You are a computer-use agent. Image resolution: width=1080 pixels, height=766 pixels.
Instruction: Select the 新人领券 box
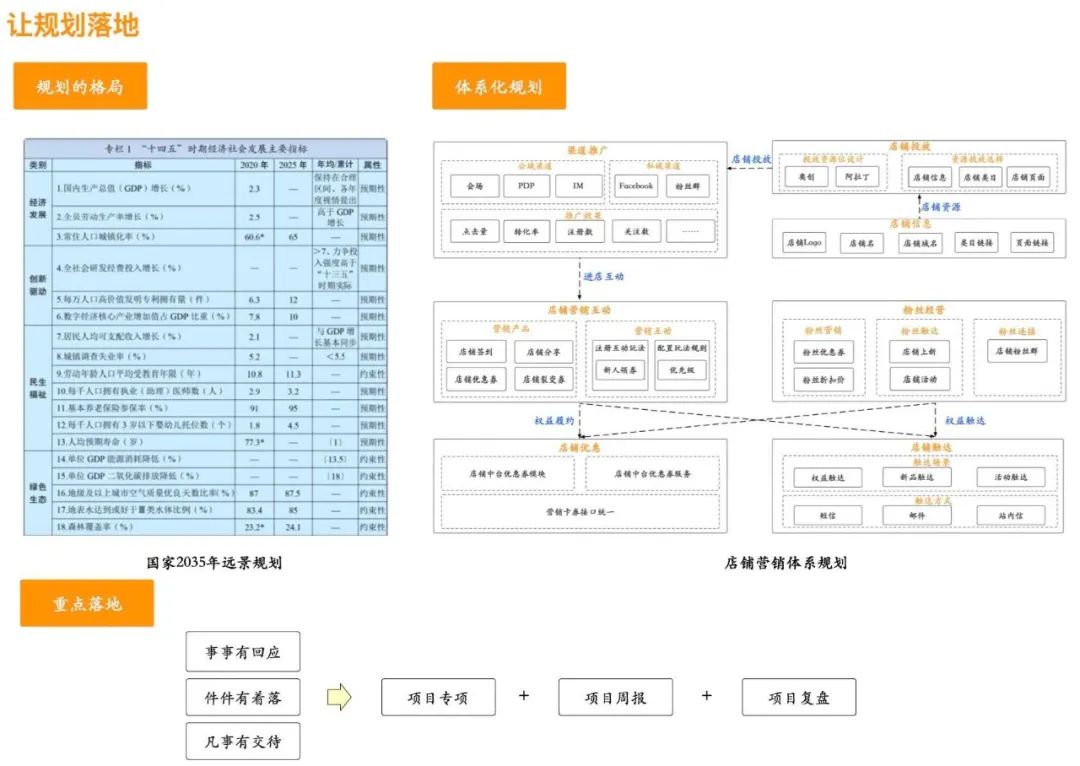619,370
